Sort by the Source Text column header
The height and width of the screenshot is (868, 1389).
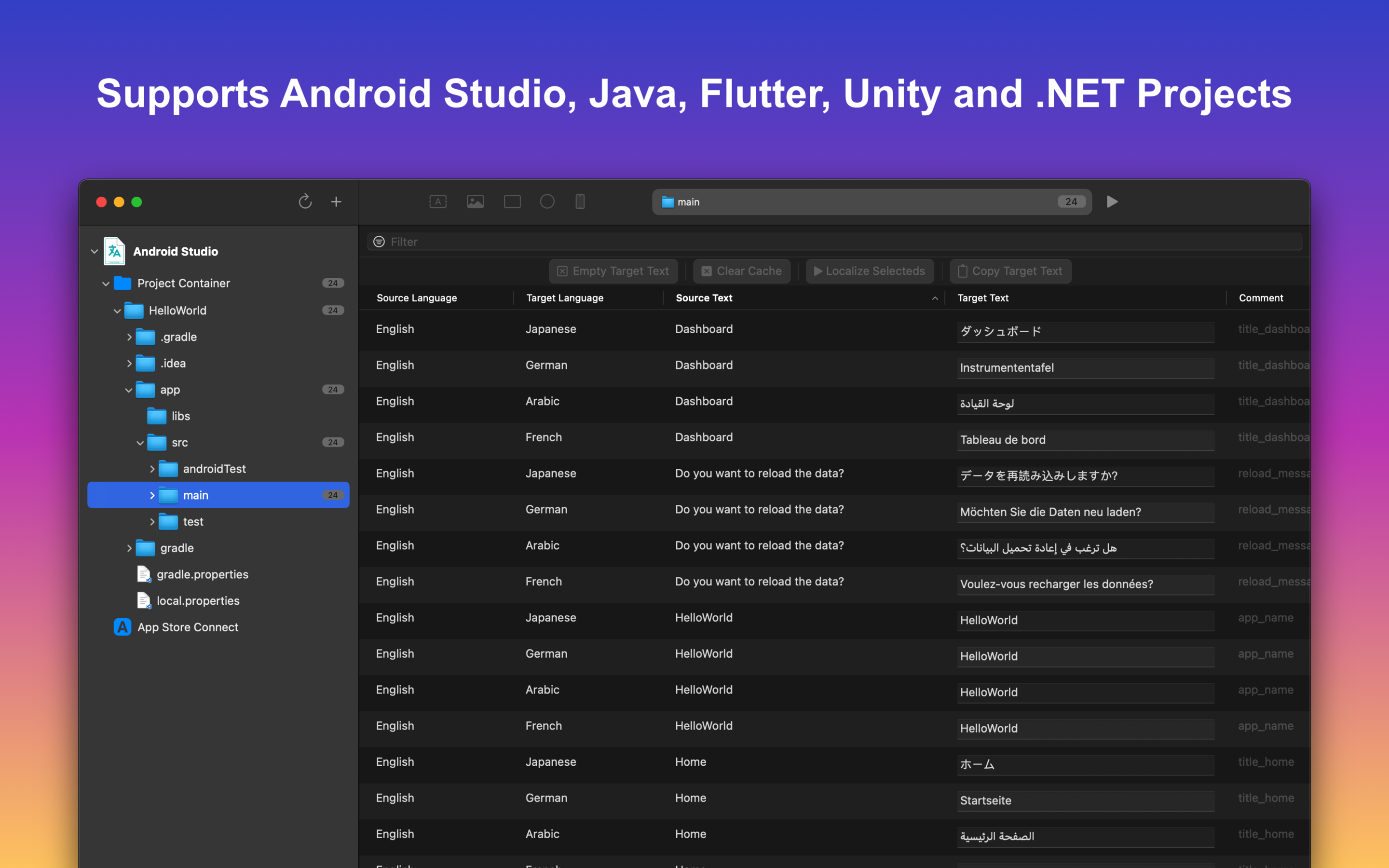704,298
